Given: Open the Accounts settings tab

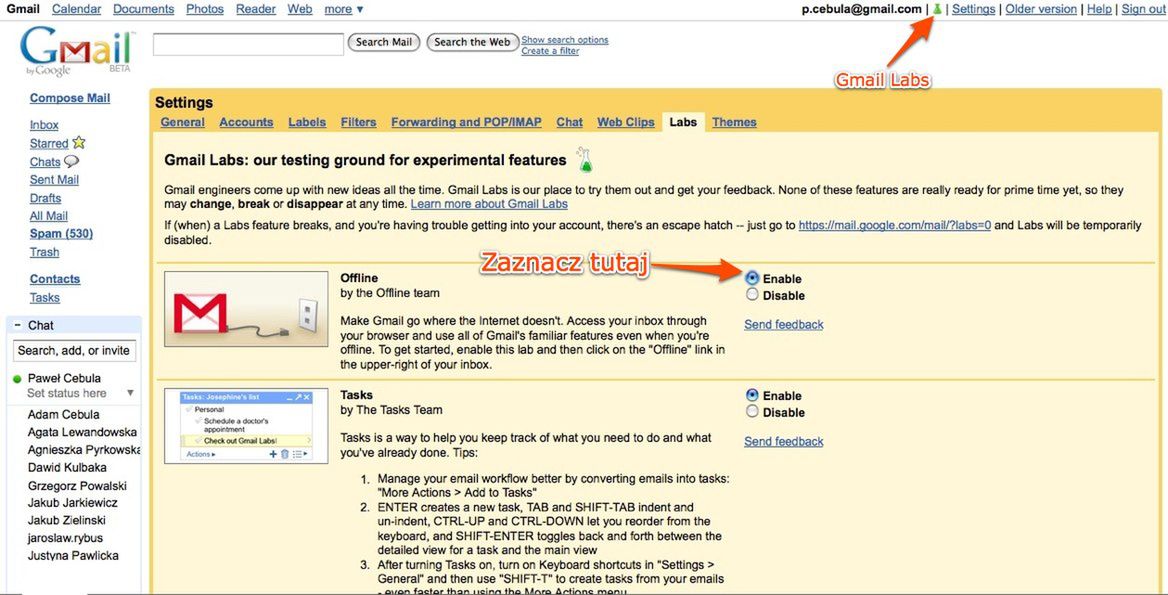Looking at the screenshot, I should (246, 122).
